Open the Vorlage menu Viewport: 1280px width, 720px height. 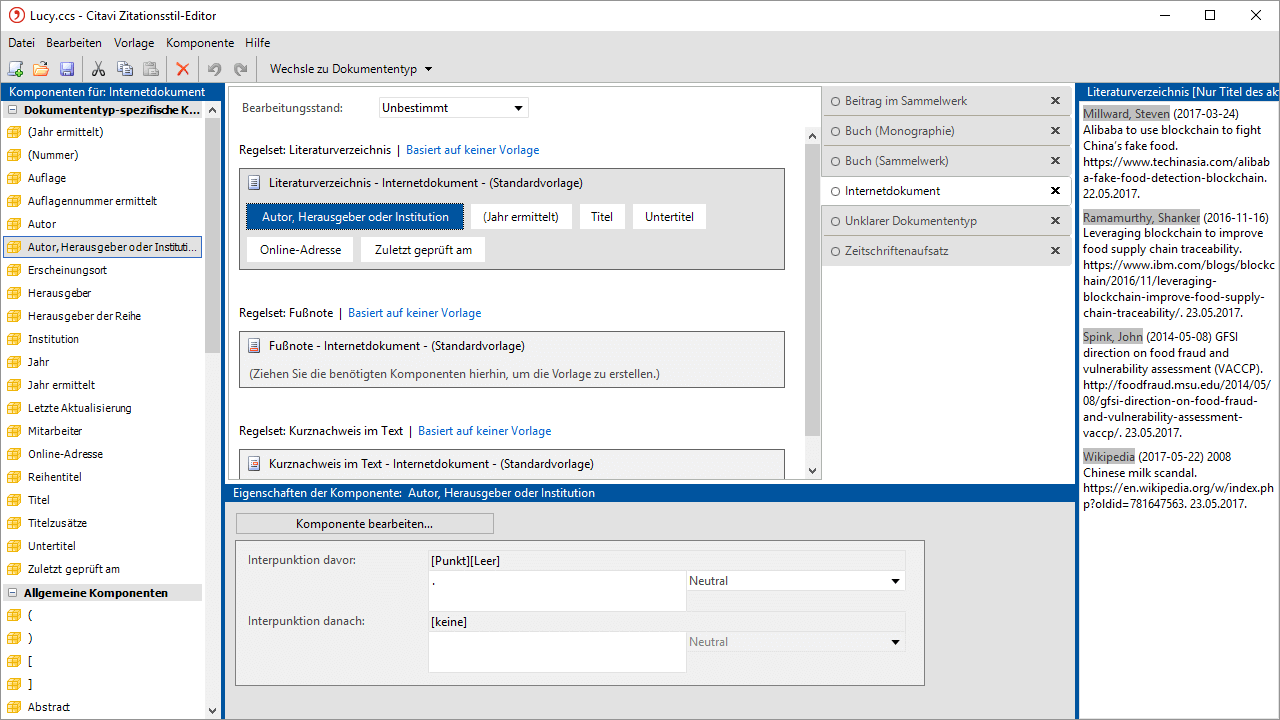tap(134, 43)
